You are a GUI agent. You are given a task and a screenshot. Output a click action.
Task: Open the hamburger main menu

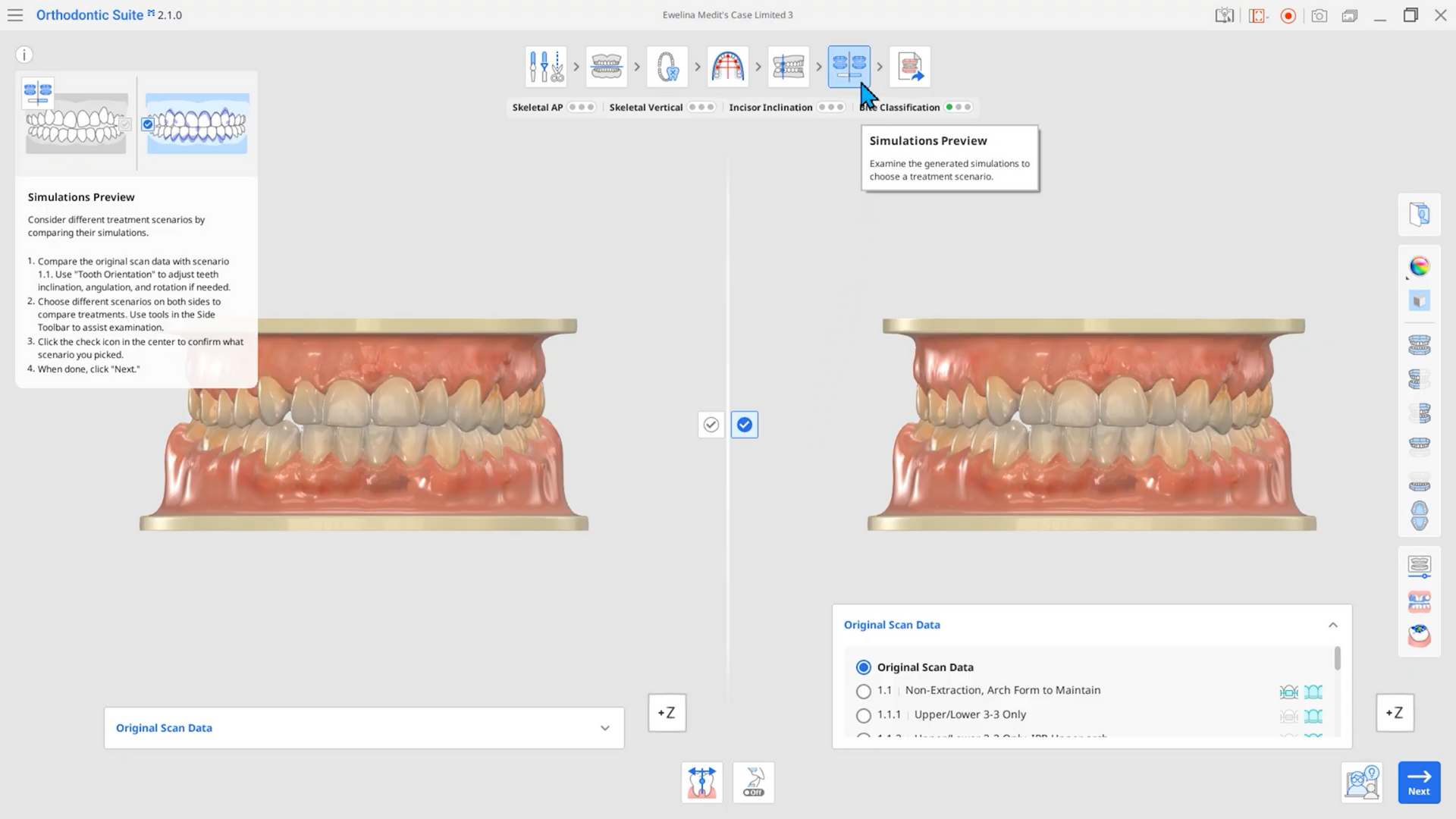(x=15, y=15)
